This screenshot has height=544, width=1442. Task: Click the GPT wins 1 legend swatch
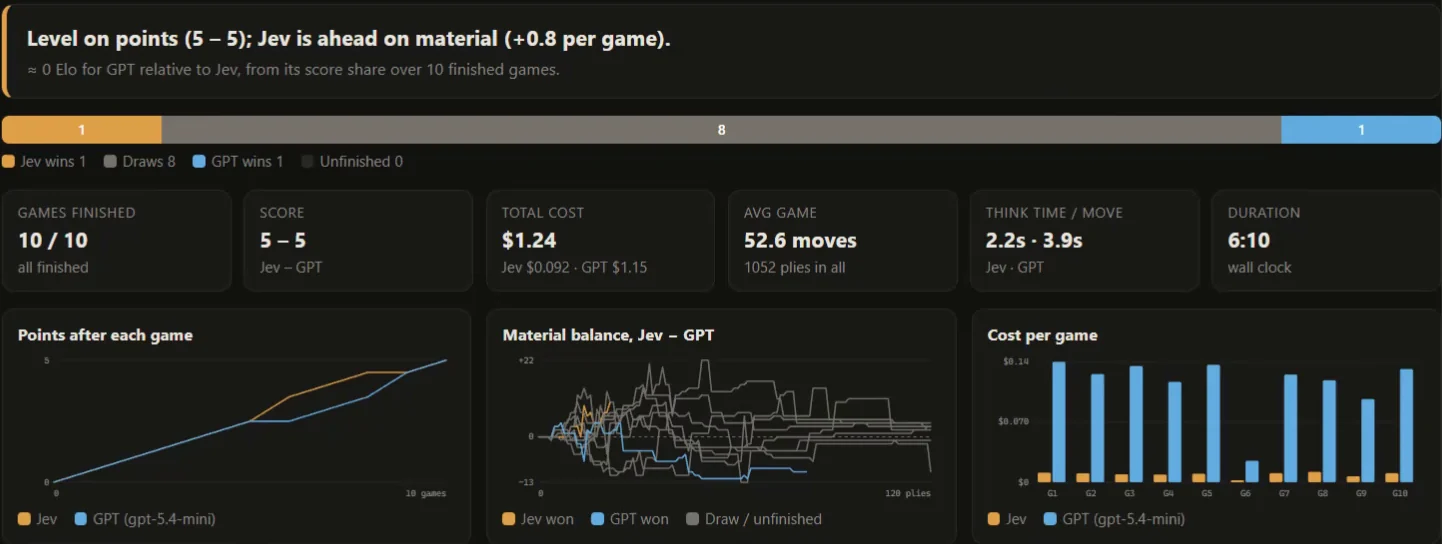coord(200,161)
